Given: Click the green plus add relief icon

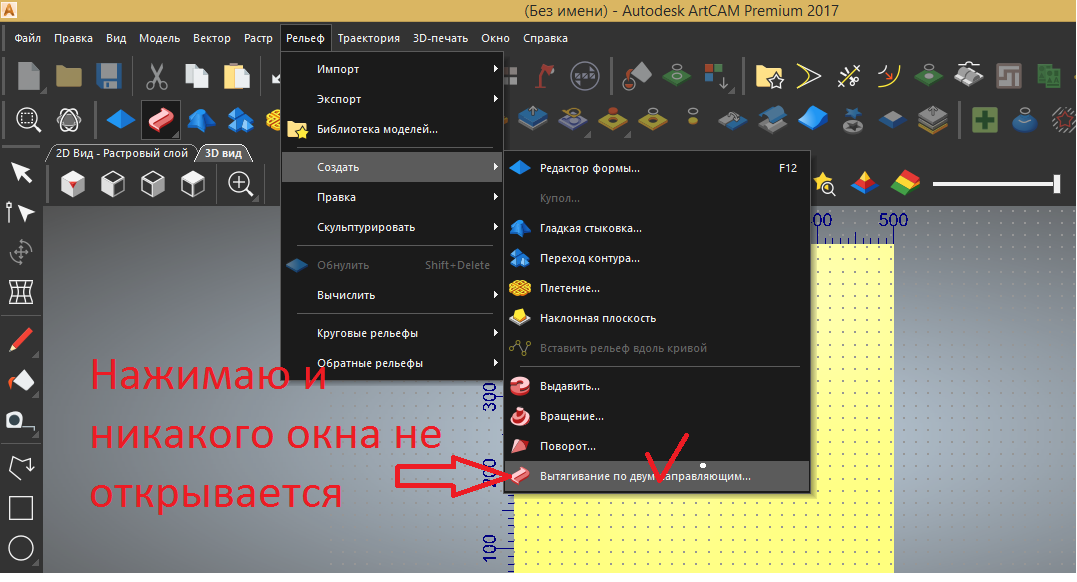Looking at the screenshot, I should click(x=985, y=120).
